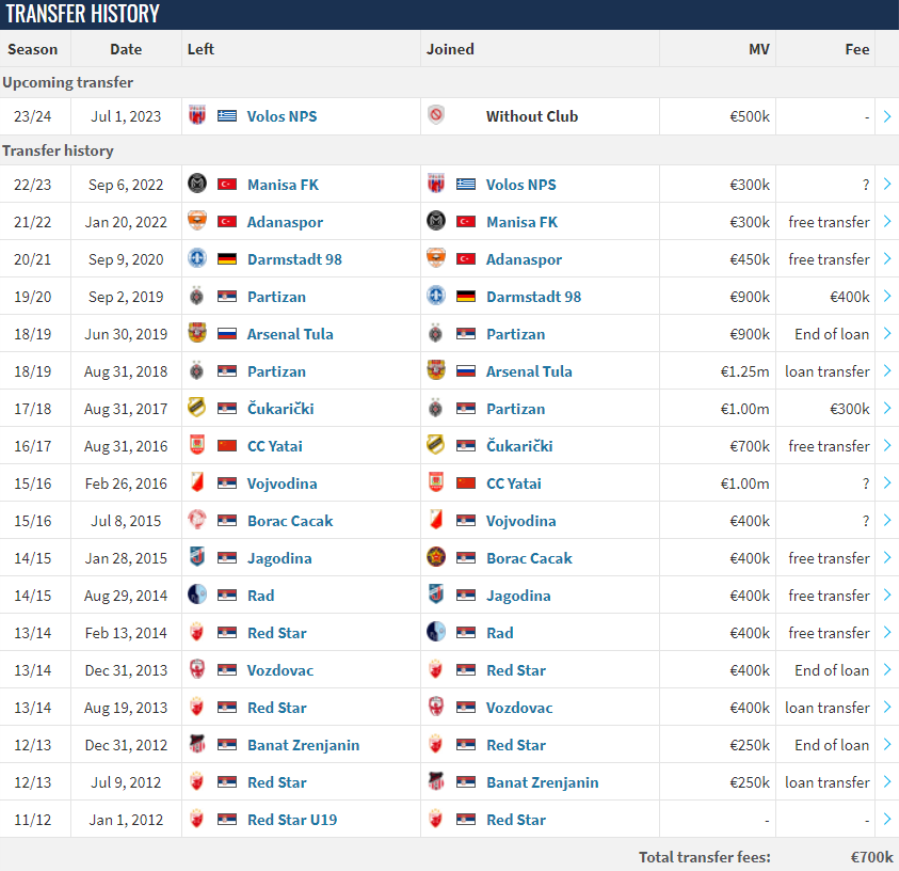
Task: Open details arrow for Jul 9, 2012 loan transfer
Action: click(887, 782)
